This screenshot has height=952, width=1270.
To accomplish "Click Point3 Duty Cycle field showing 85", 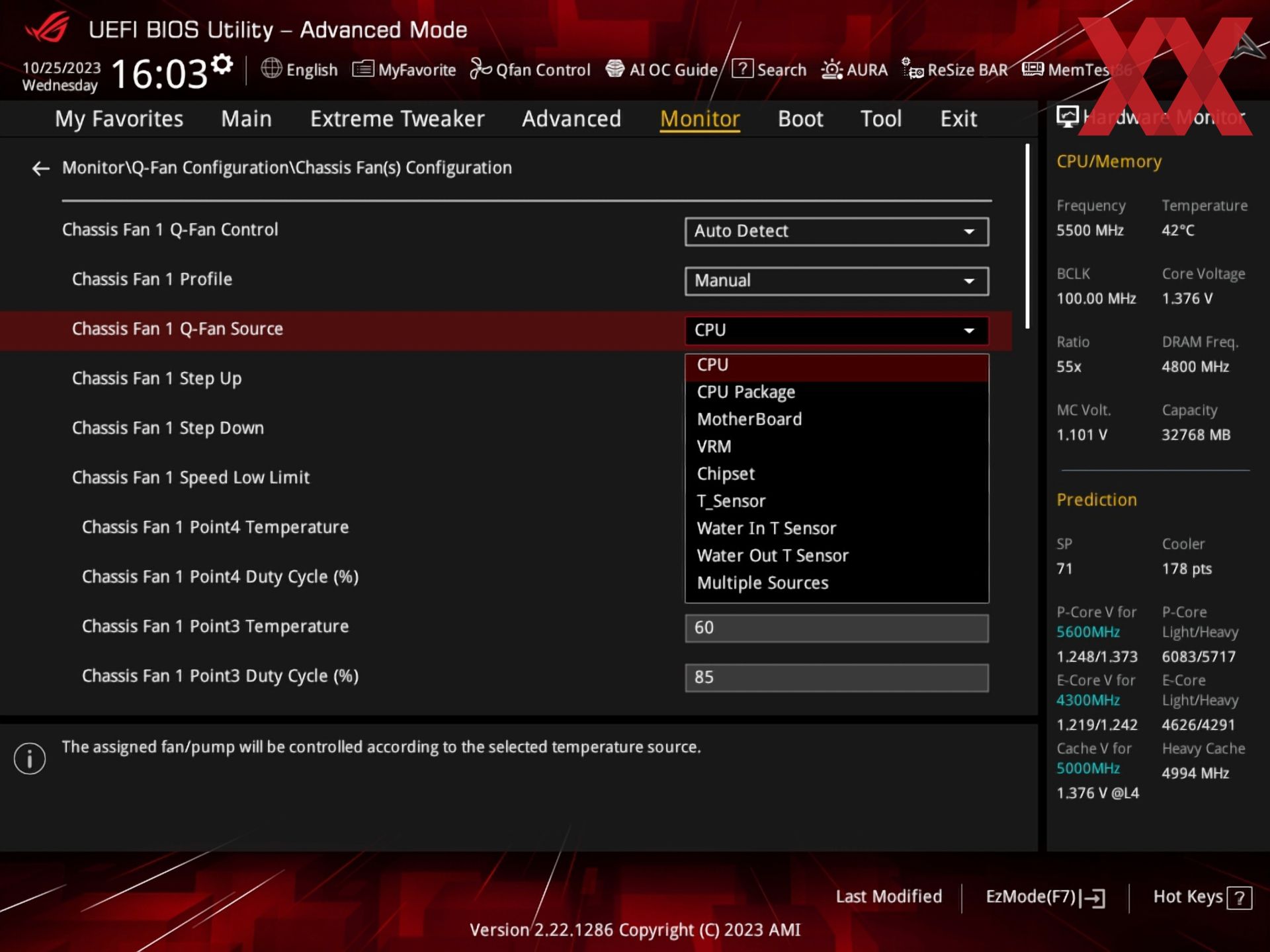I will (837, 678).
